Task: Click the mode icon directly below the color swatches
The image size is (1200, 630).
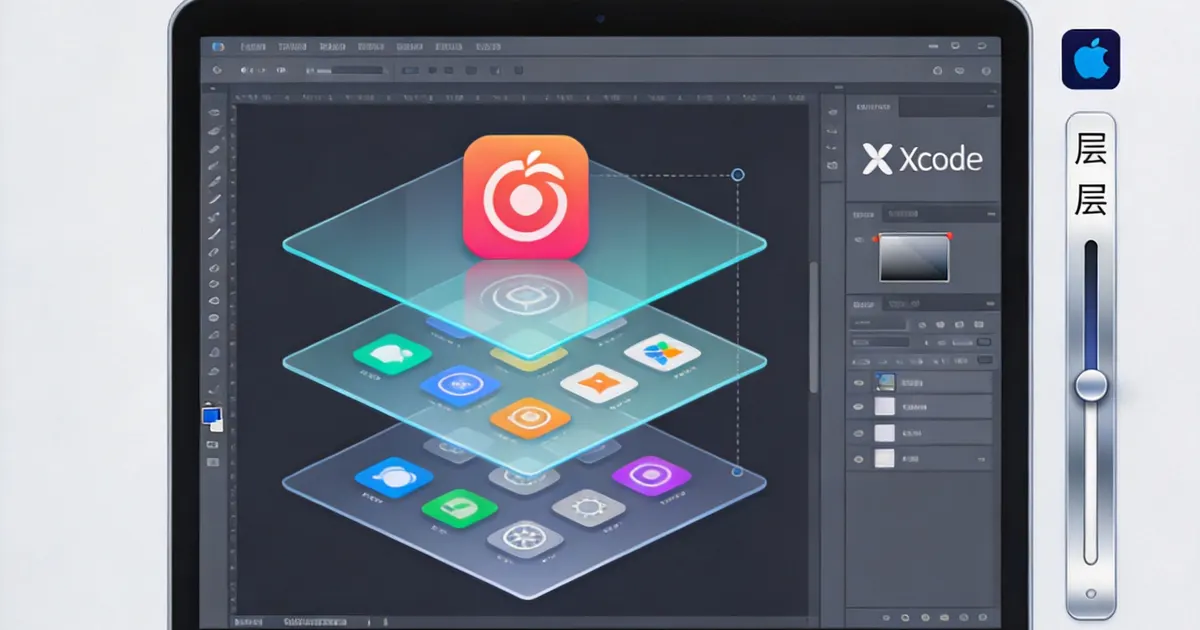Action: point(212,443)
